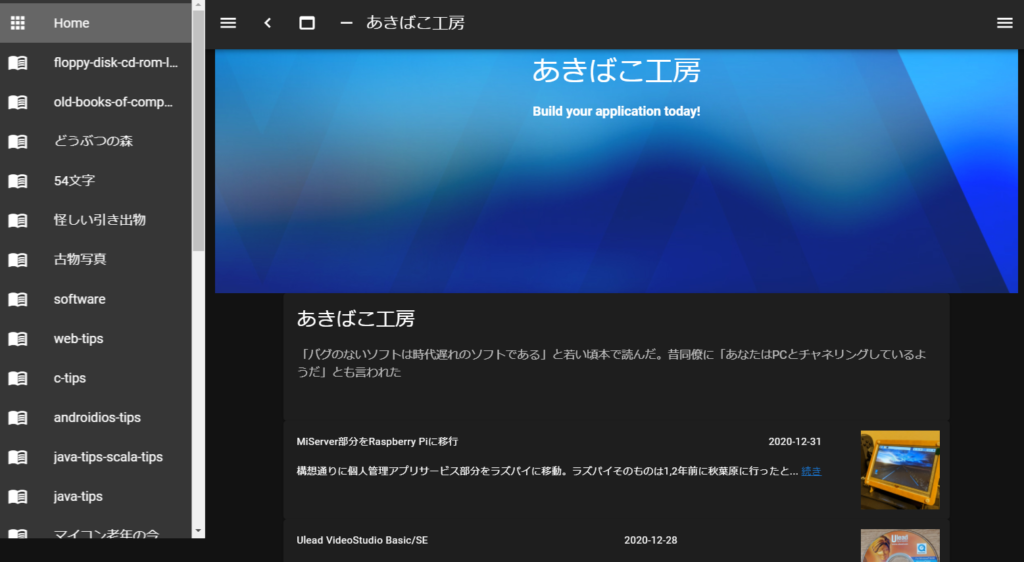This screenshot has height=562, width=1024.
Task: Click the sidebar scrollbar up arrow
Action: [x=198, y=7]
